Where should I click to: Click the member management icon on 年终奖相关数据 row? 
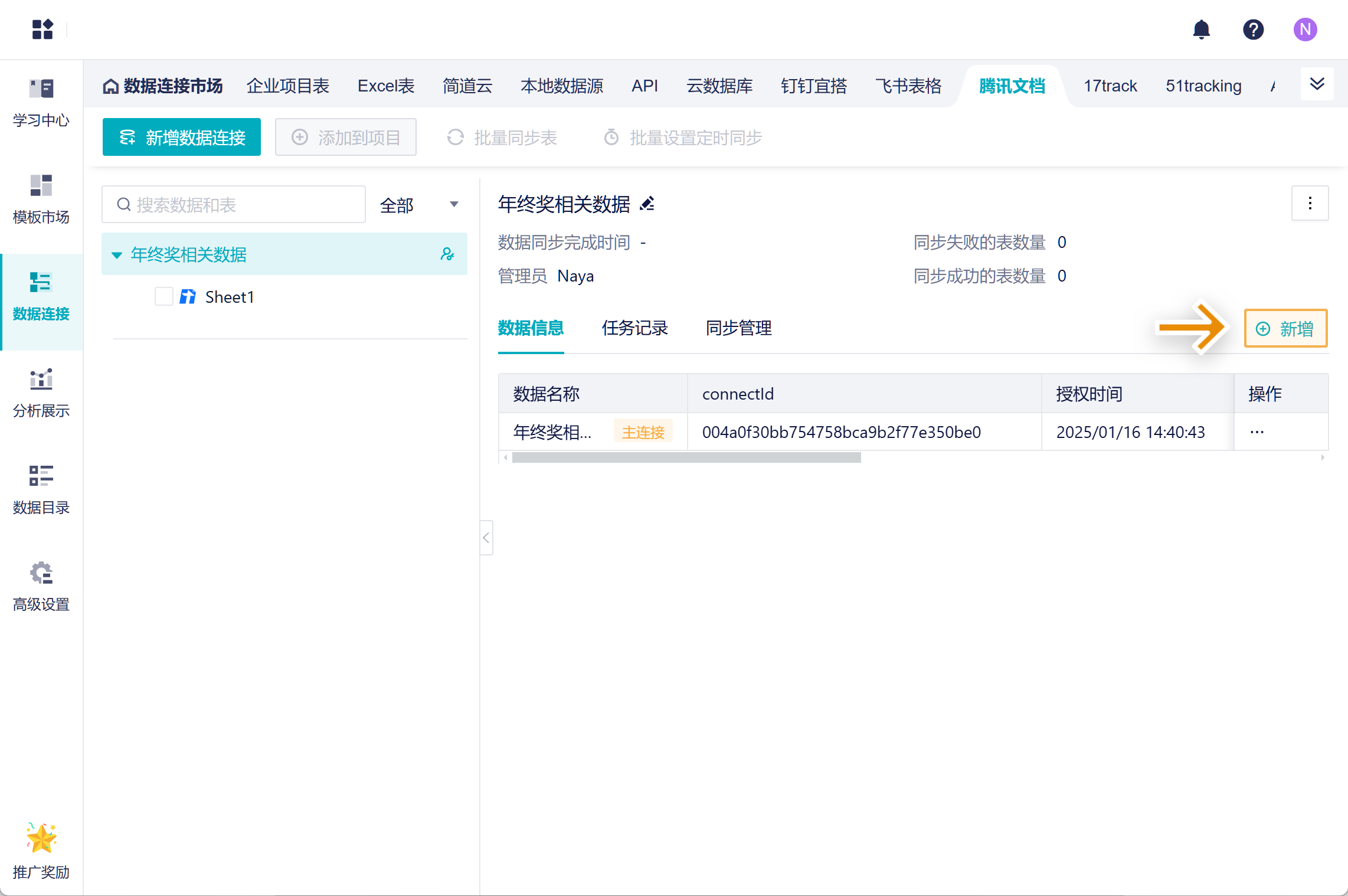click(x=447, y=254)
